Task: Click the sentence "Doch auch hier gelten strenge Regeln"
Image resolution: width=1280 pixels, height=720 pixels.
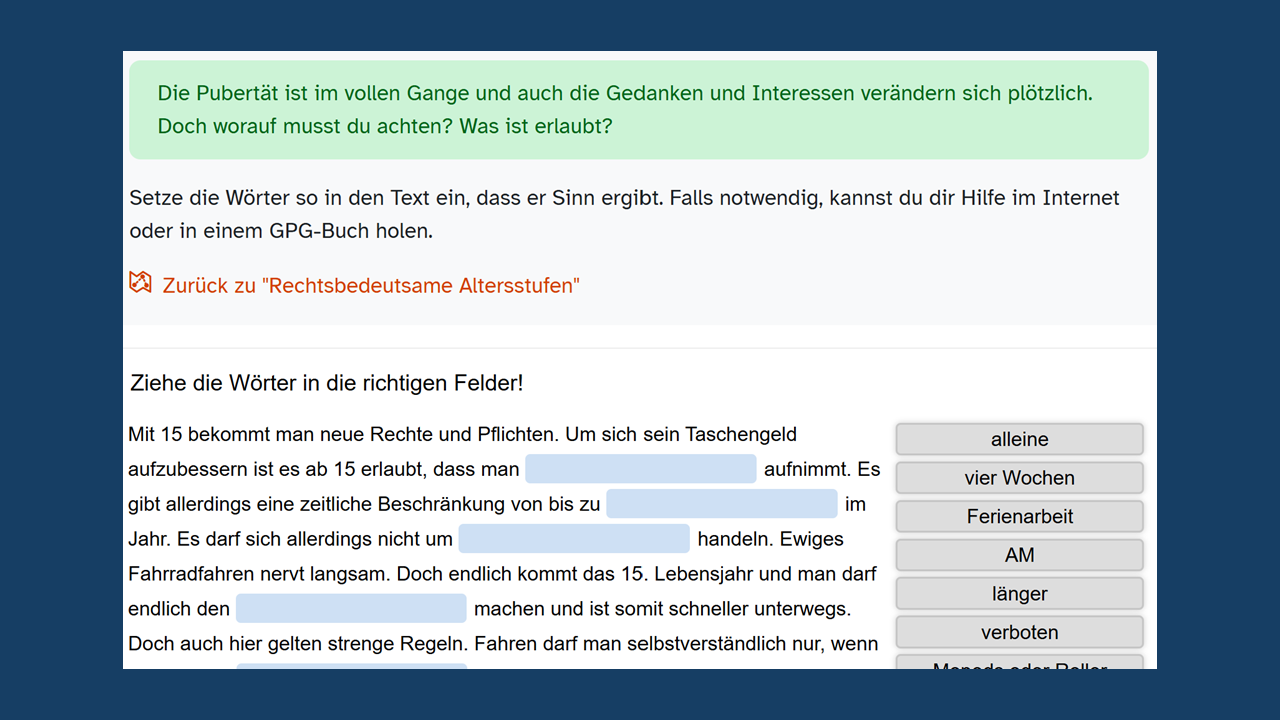Action: 298,644
